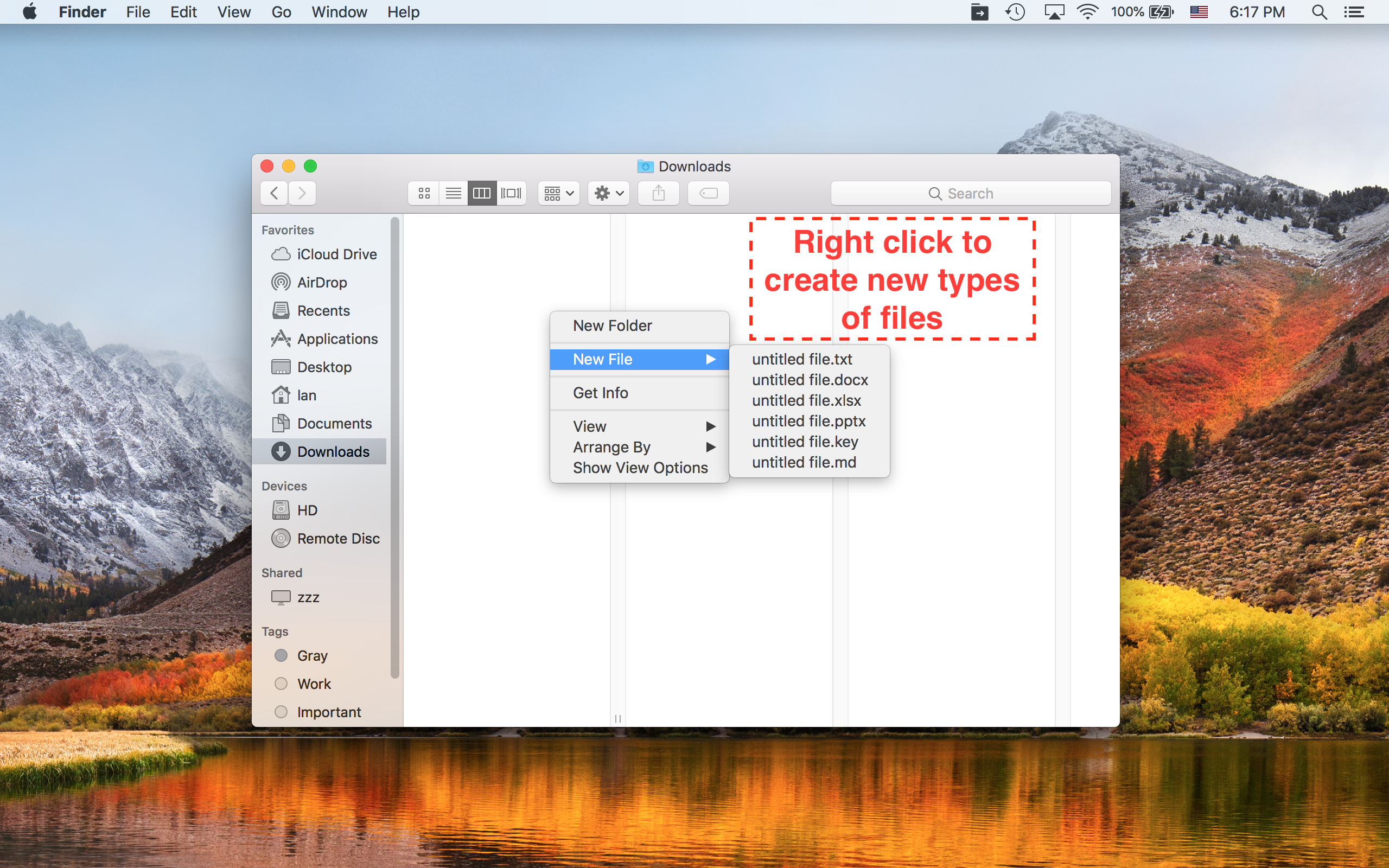Open the Go menu in the menu bar

pos(281,12)
